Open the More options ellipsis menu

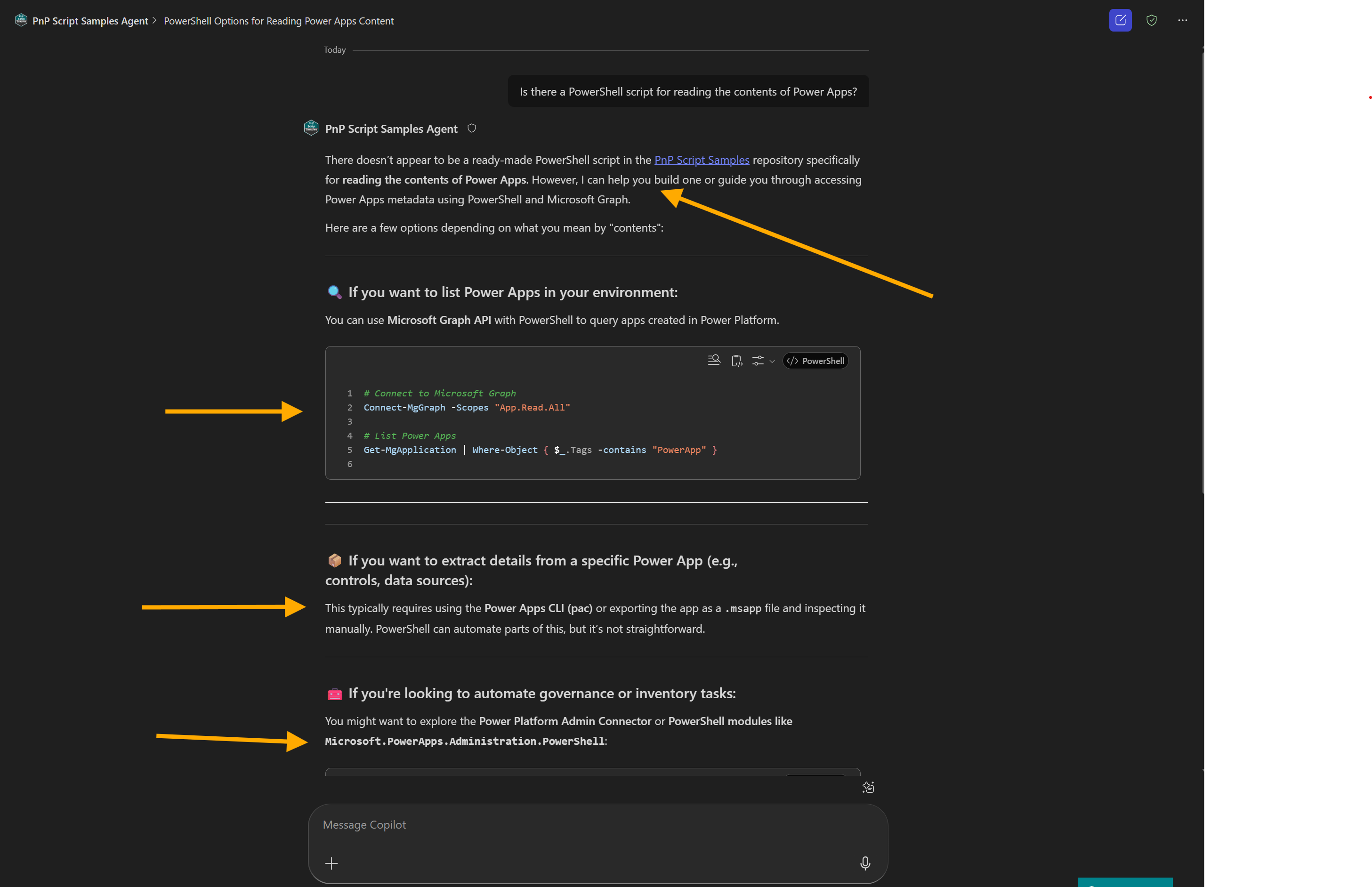click(x=1183, y=20)
